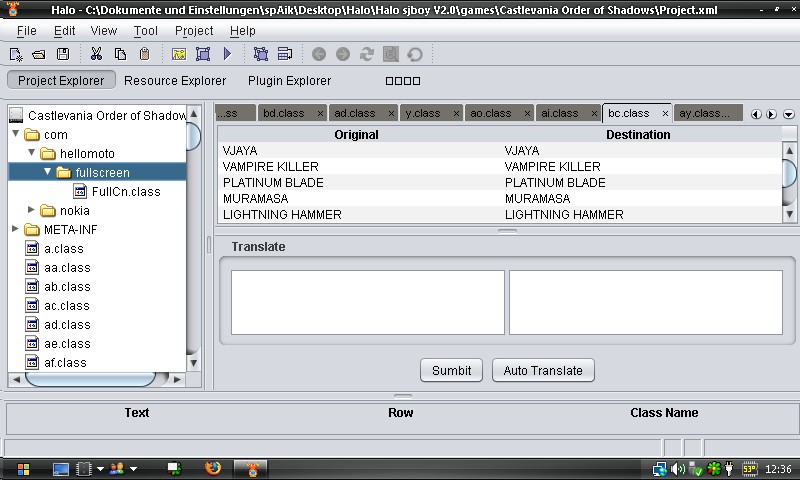Click the left Translate text area

pyautogui.click(x=368, y=302)
